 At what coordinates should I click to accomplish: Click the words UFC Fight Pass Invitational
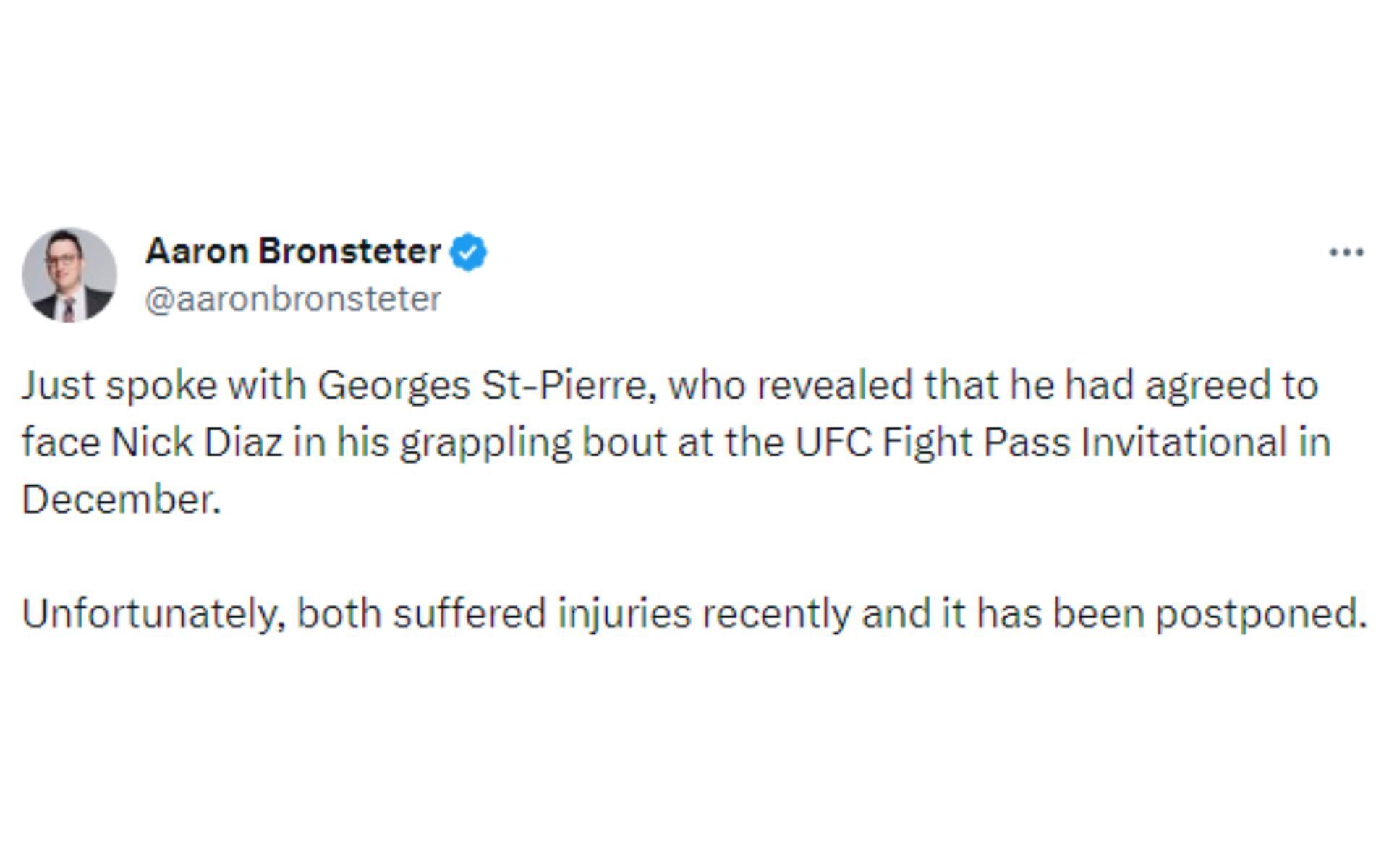tap(1040, 442)
